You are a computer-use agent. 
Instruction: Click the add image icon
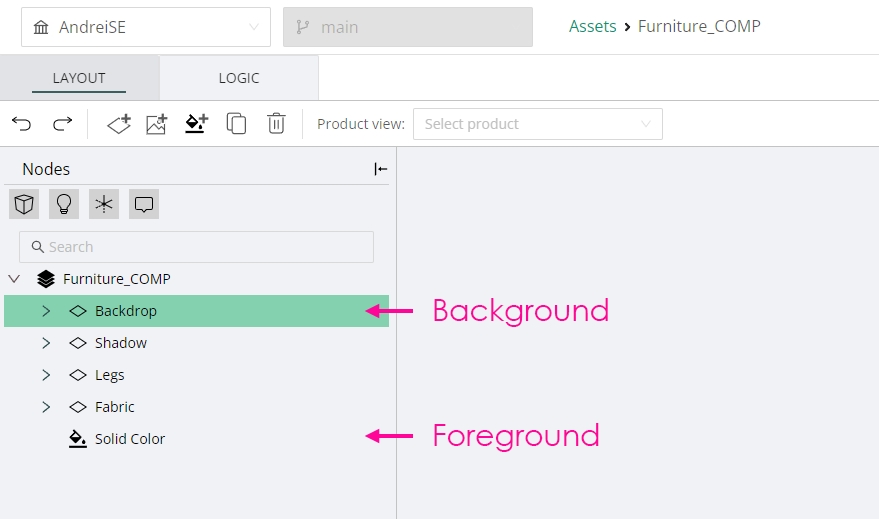(157, 124)
